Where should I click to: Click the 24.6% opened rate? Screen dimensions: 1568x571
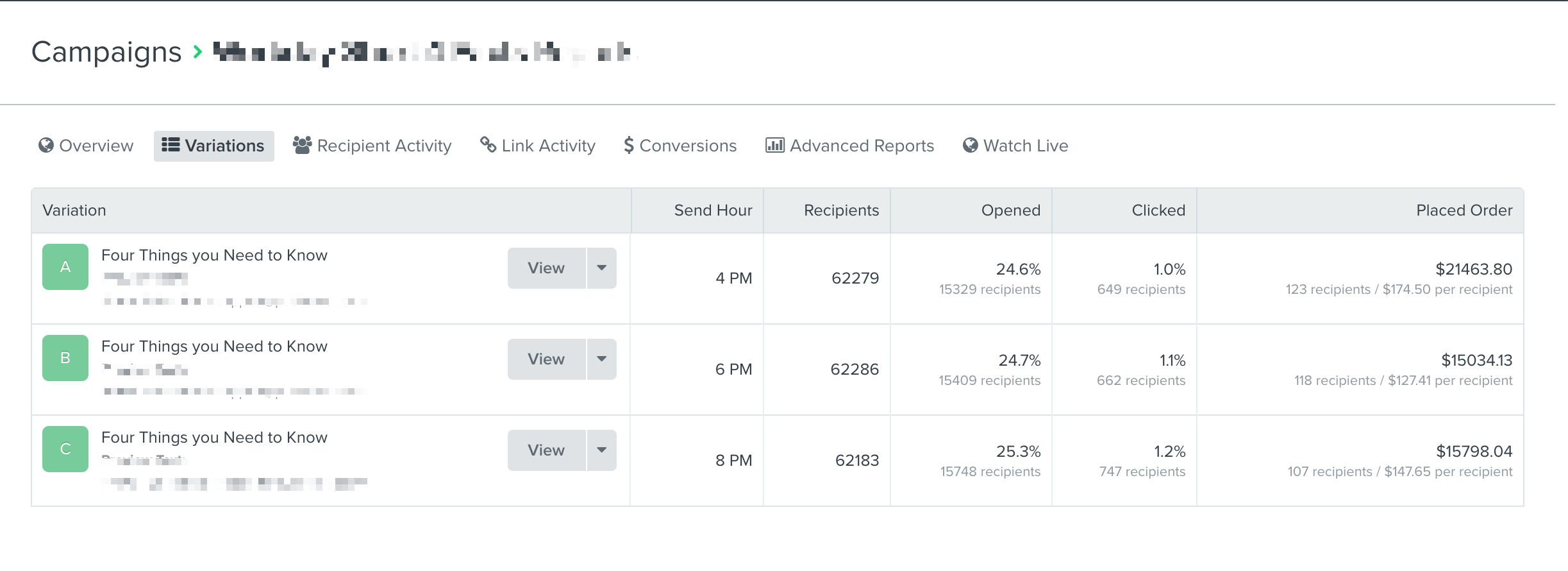pos(1018,269)
